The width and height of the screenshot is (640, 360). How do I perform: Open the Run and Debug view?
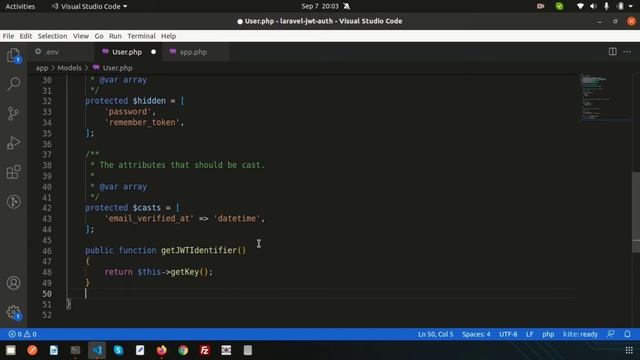click(x=13, y=142)
